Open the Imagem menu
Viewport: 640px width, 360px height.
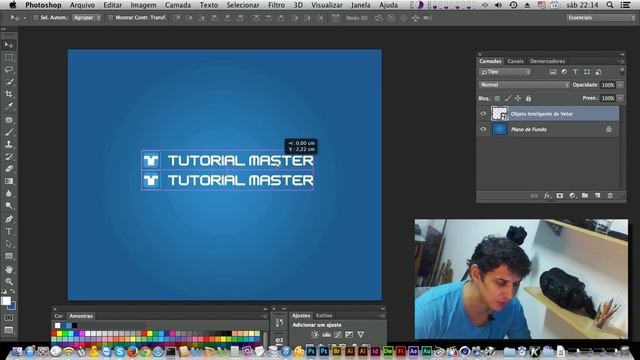pyautogui.click(x=143, y=5)
